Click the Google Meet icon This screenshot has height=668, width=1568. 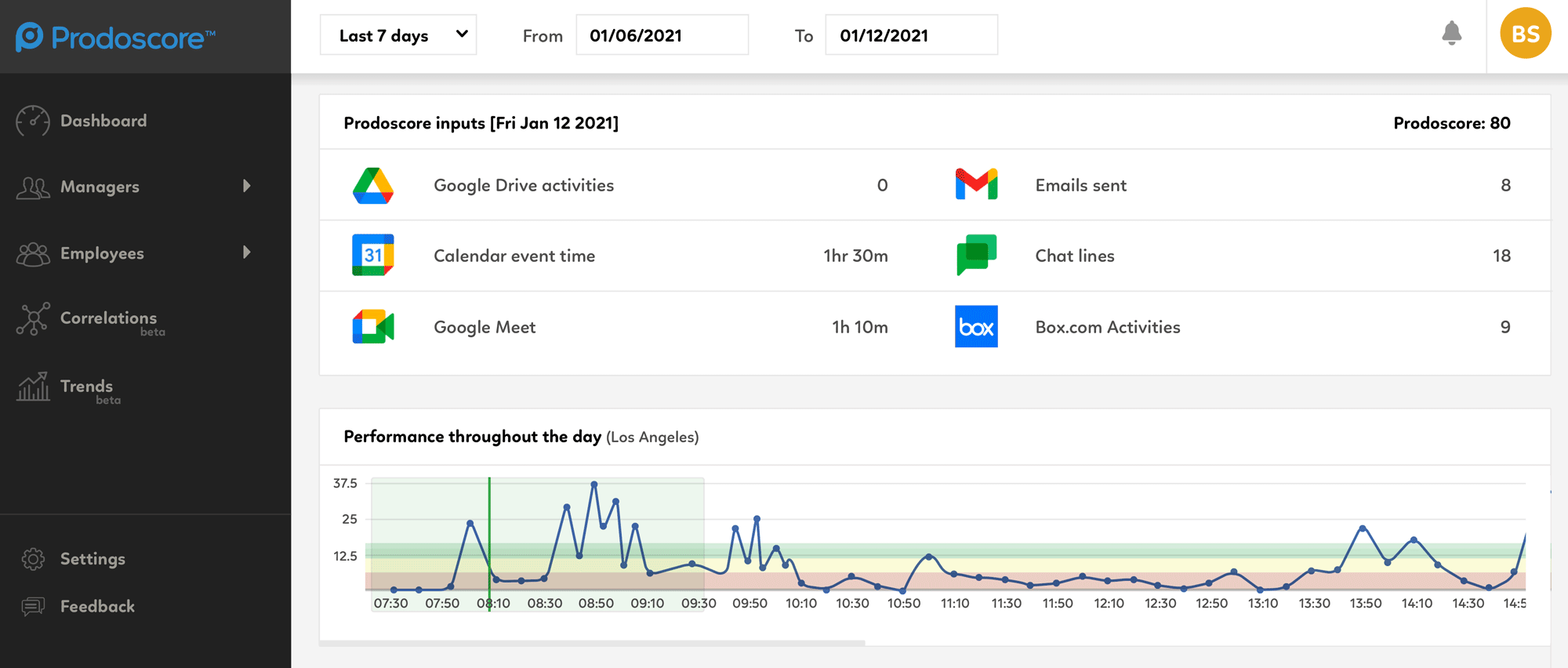coord(372,327)
